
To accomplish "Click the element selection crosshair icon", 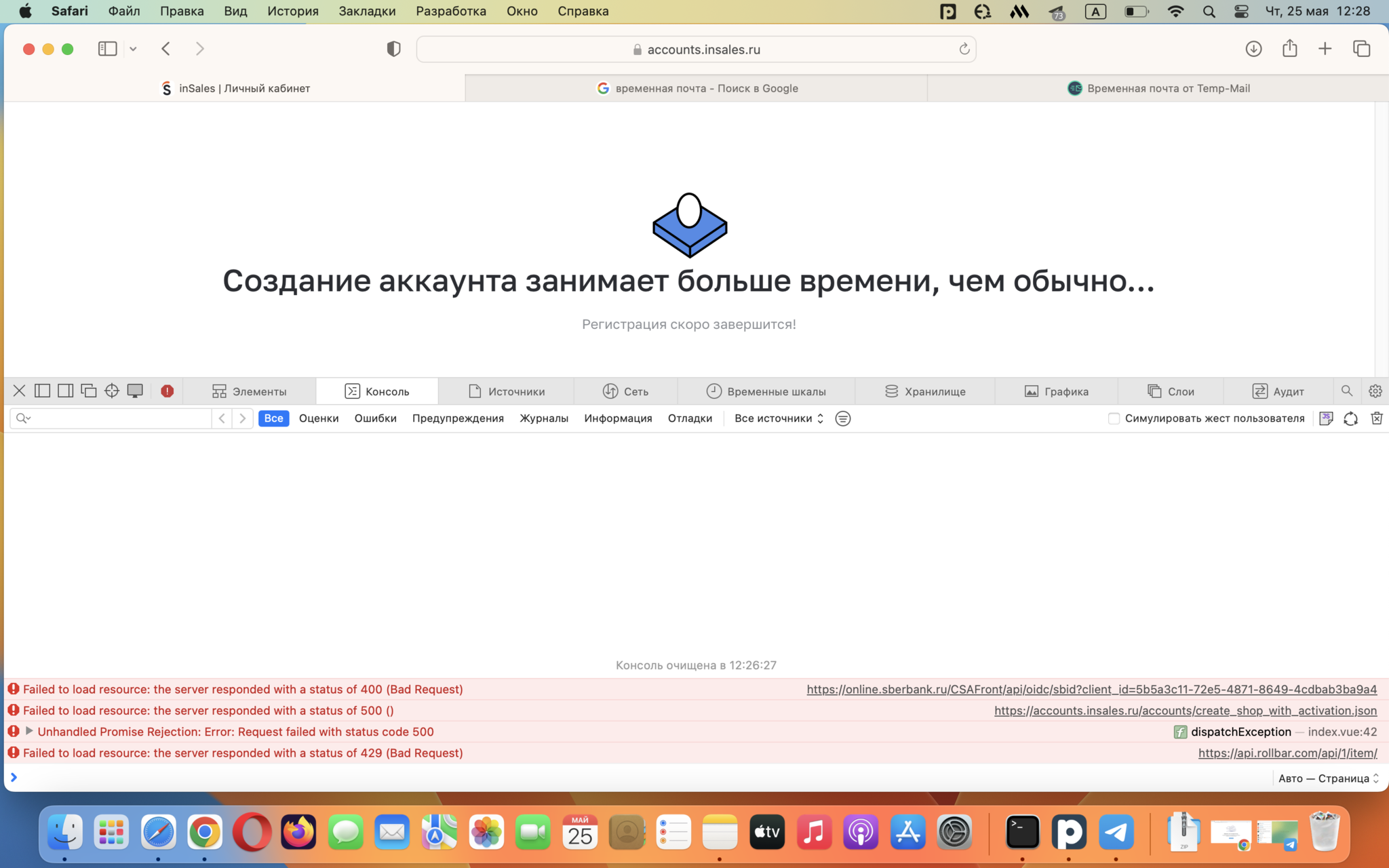I will (112, 391).
